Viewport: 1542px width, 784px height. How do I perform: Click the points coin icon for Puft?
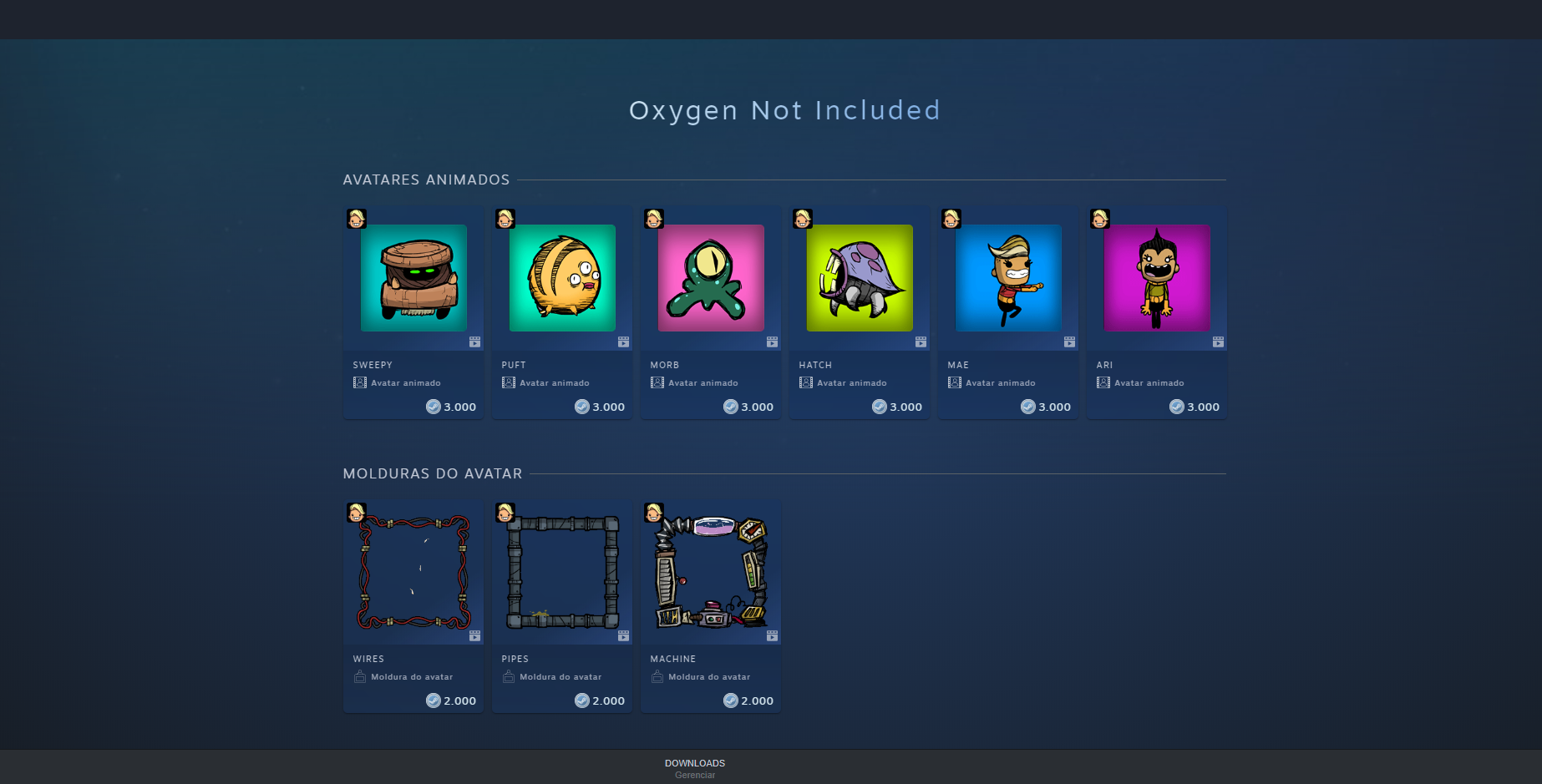(x=582, y=407)
